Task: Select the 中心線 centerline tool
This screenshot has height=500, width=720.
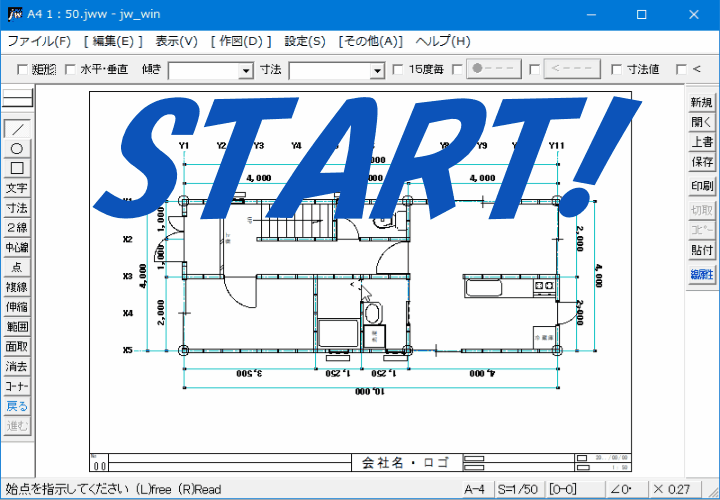Action: tap(17, 247)
